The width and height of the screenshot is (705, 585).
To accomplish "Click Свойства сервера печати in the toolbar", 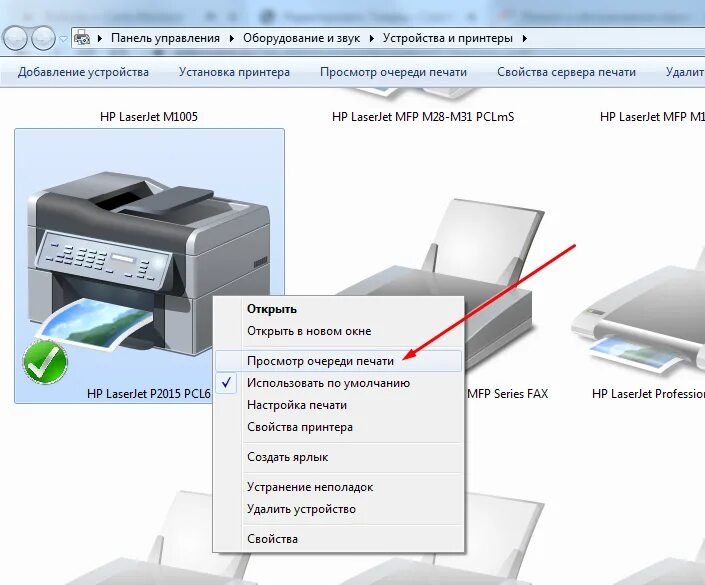I will point(567,72).
